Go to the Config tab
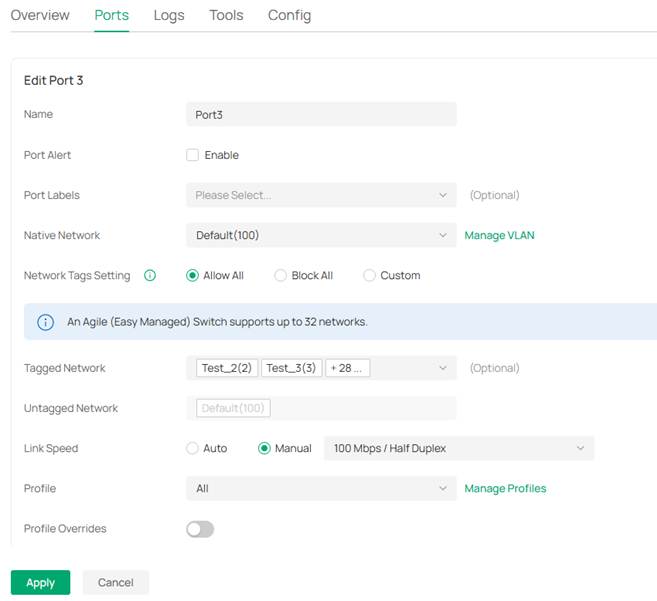 (289, 15)
